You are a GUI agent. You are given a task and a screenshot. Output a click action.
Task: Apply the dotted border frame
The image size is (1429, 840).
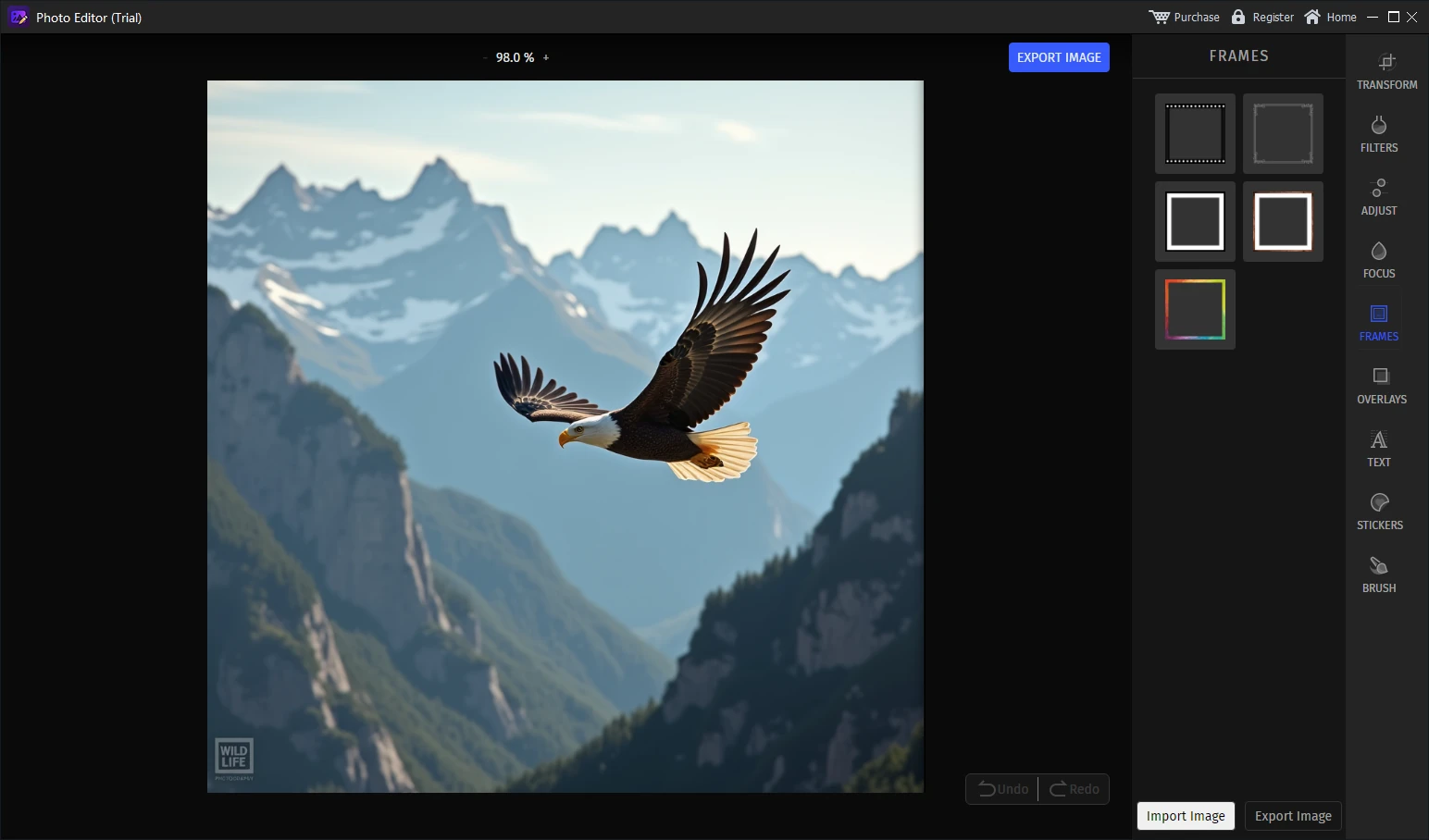[x=1195, y=133]
